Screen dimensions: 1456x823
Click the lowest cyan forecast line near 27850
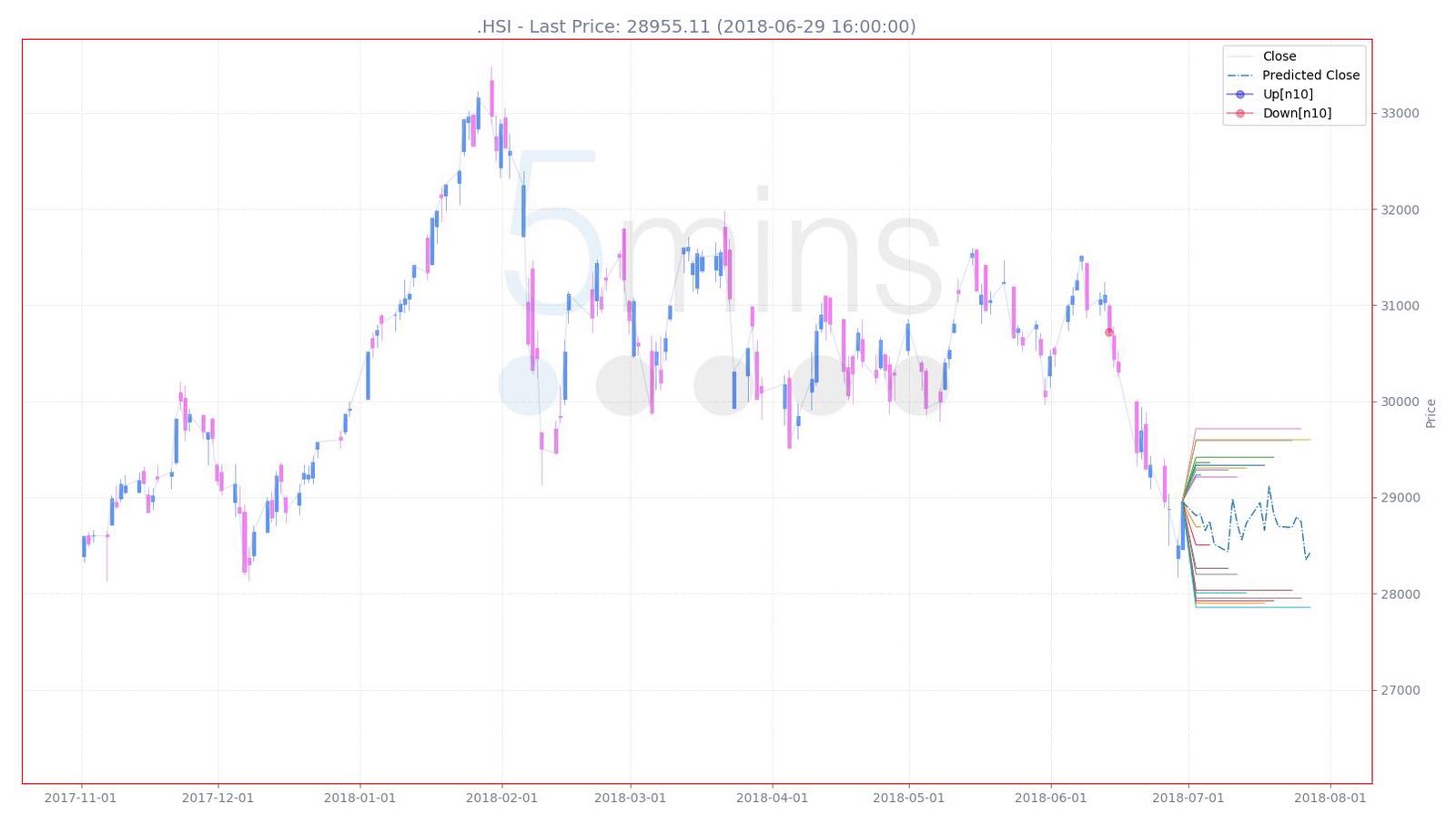click(x=1253, y=607)
